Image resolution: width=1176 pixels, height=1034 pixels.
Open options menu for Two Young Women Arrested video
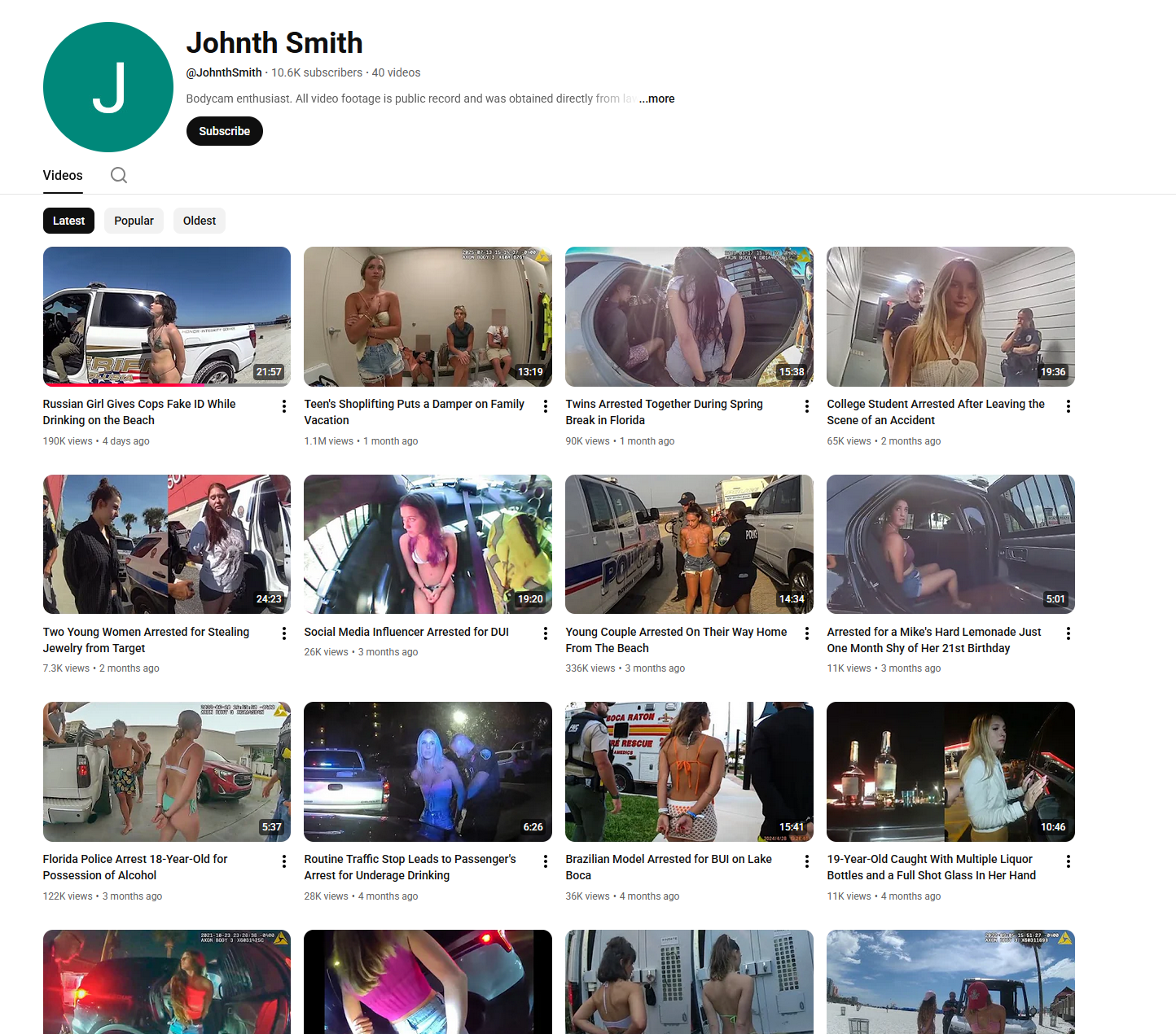click(283, 633)
